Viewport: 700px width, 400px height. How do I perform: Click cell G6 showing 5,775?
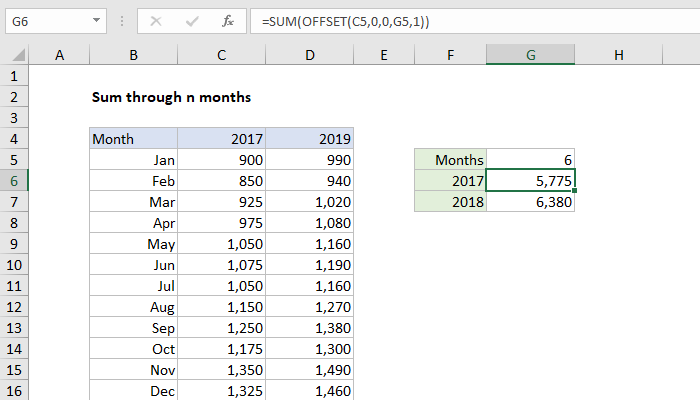tap(531, 181)
